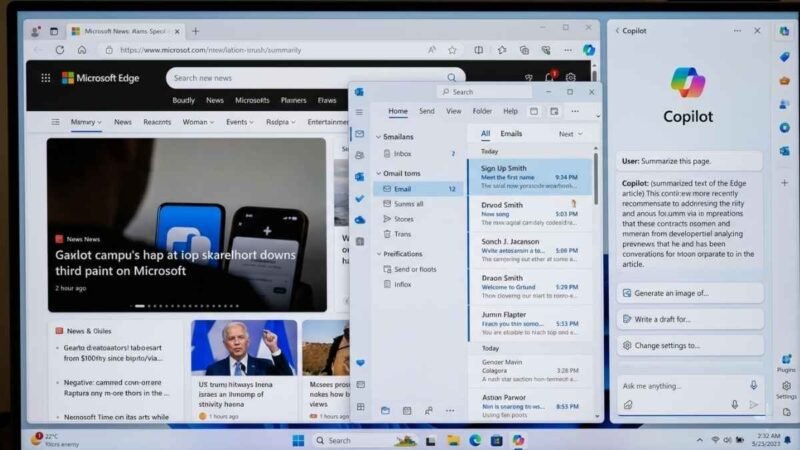
Task: Open the To Do checkmark in Outlook sidebar
Action: tap(360, 198)
